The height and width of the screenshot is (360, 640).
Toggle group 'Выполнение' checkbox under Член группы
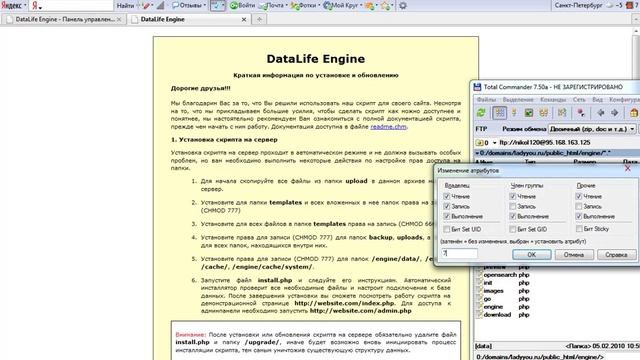(513, 216)
